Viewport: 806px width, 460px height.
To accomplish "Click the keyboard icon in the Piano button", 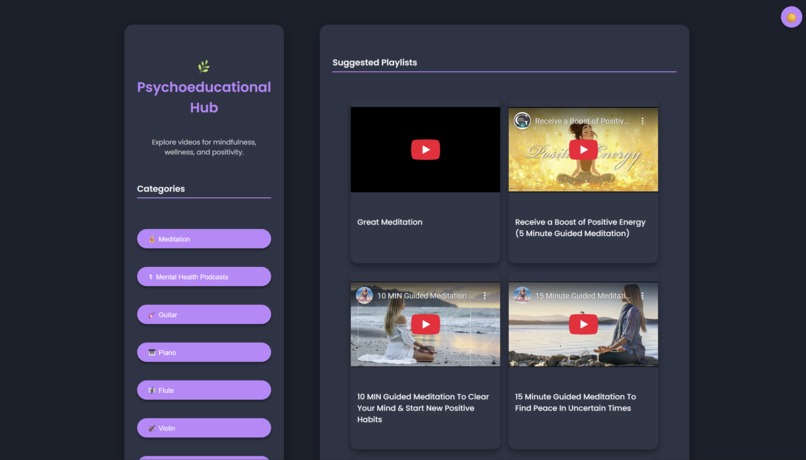I will 152,352.
